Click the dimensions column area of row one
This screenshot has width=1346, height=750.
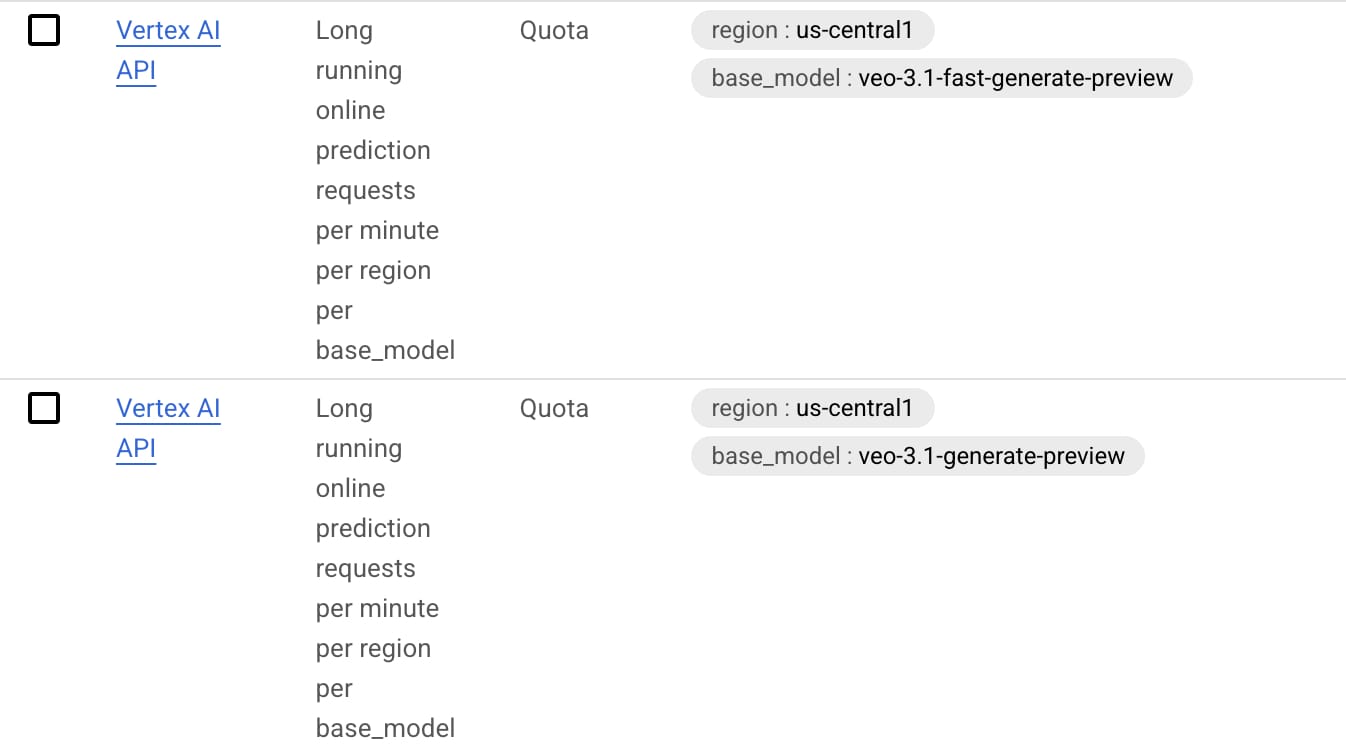click(x=941, y=55)
